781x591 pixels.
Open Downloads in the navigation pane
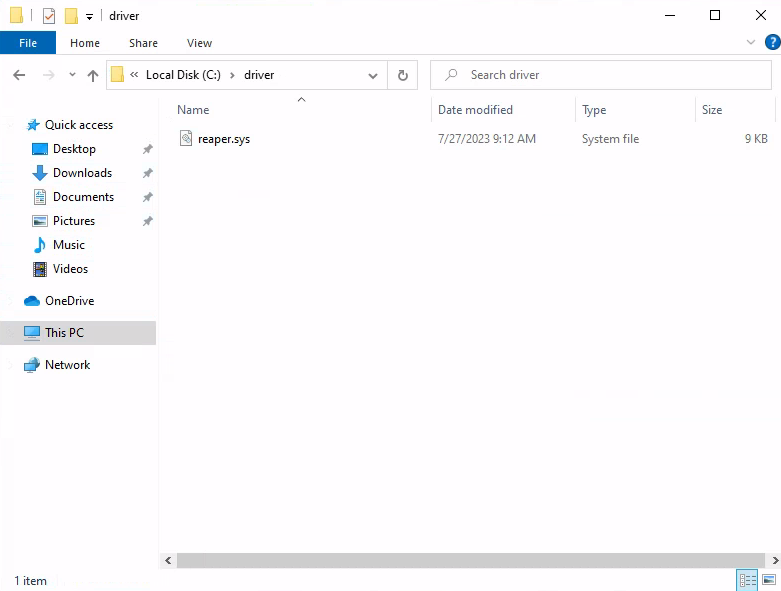point(82,172)
